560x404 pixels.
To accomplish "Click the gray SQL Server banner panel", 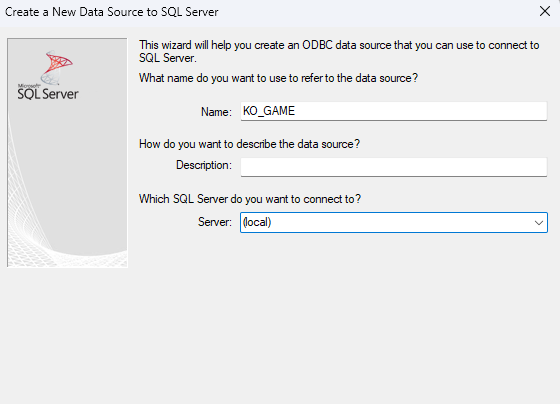I will click(67, 153).
